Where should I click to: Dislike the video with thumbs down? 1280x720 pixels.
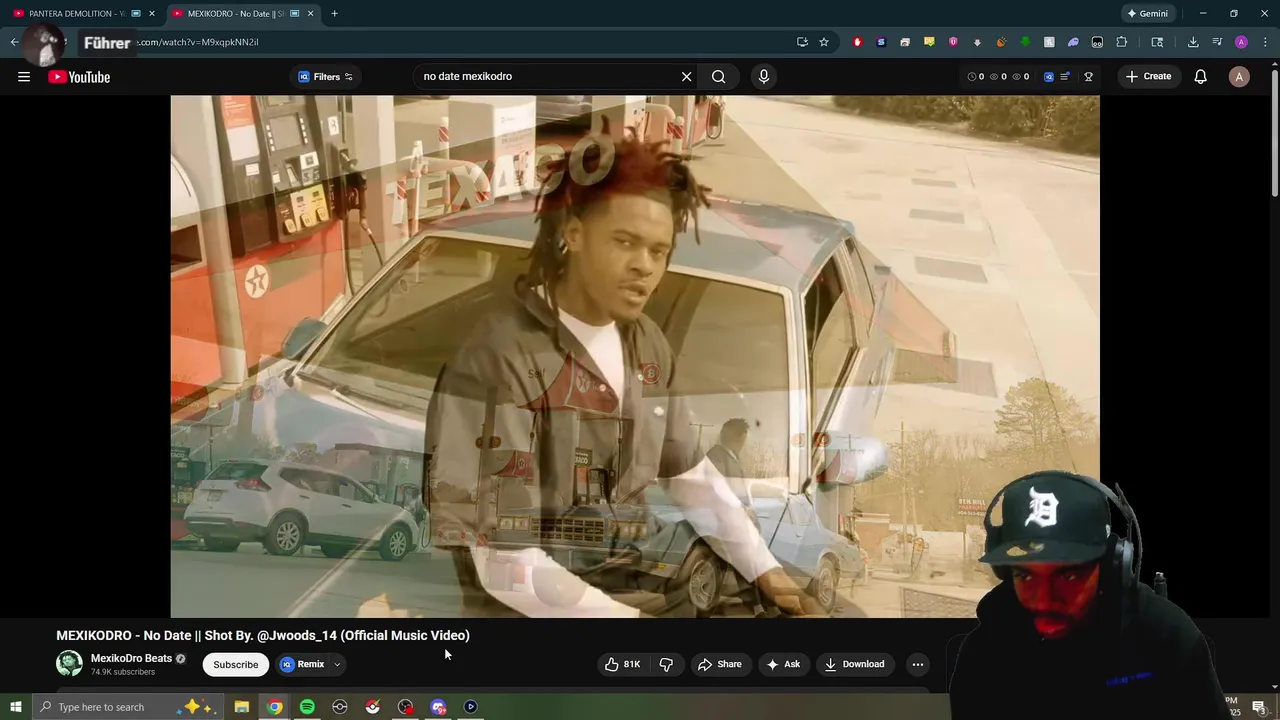(x=666, y=664)
